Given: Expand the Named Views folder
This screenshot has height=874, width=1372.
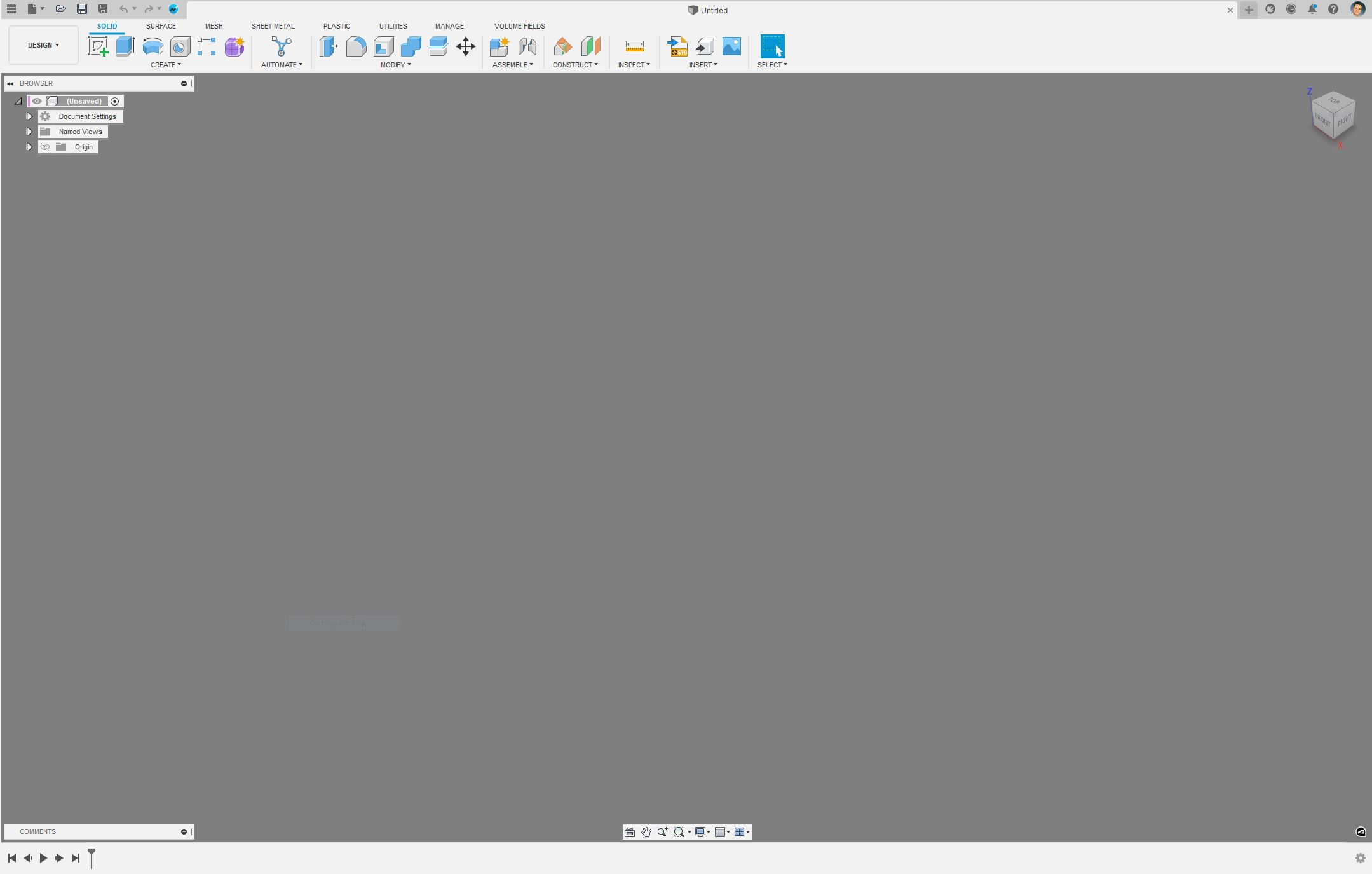Looking at the screenshot, I should pos(29,132).
